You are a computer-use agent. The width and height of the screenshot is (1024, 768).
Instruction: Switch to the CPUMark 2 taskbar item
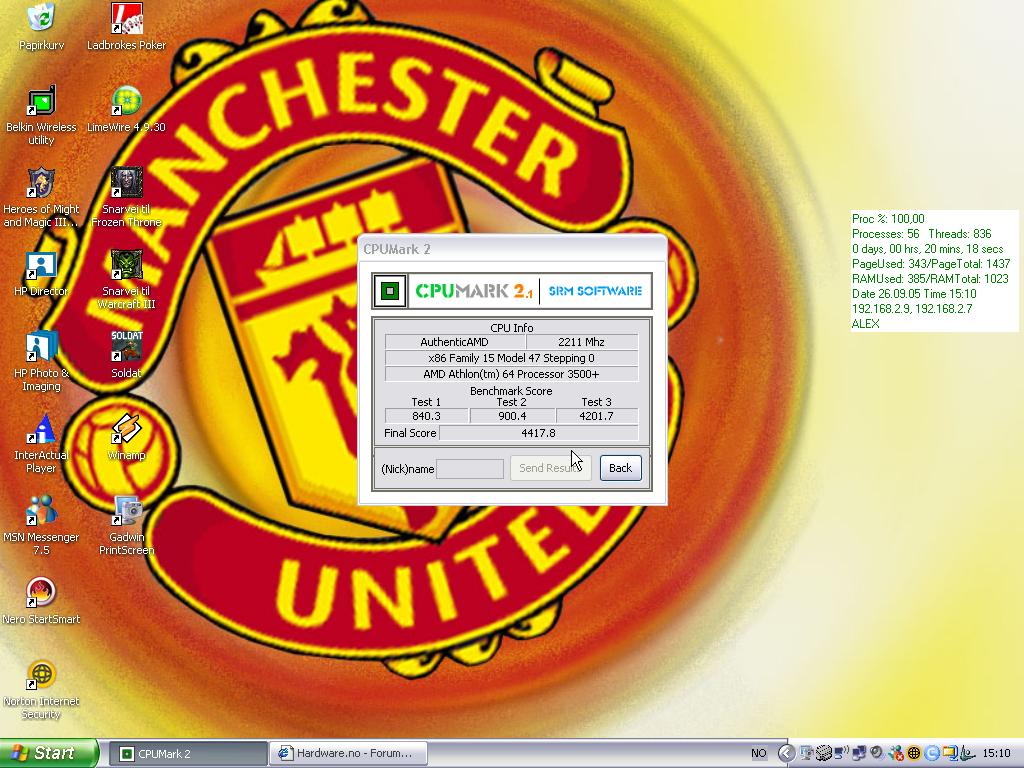coord(187,754)
